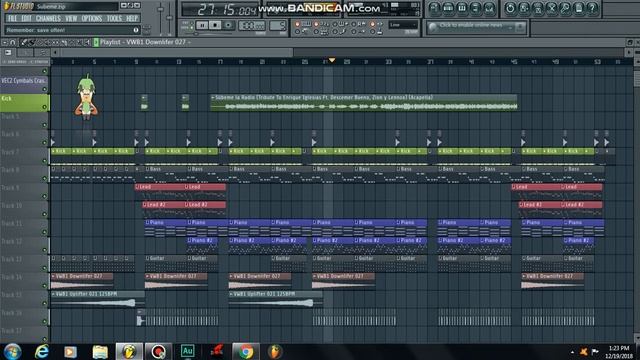Stop playback with the stop button
This screenshot has width=640, height=360.
[x=215, y=25]
